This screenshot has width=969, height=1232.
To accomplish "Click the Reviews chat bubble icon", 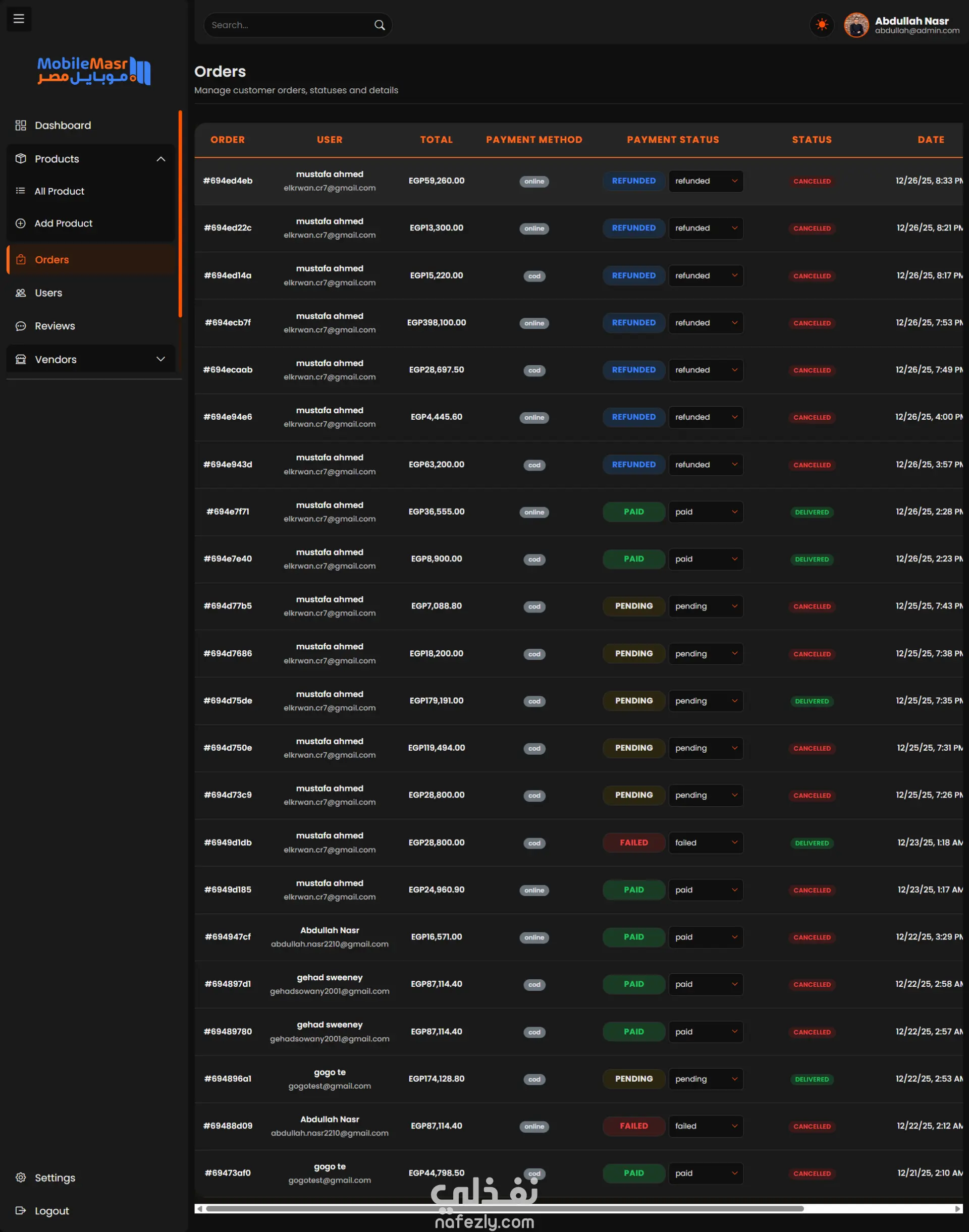I will point(21,326).
